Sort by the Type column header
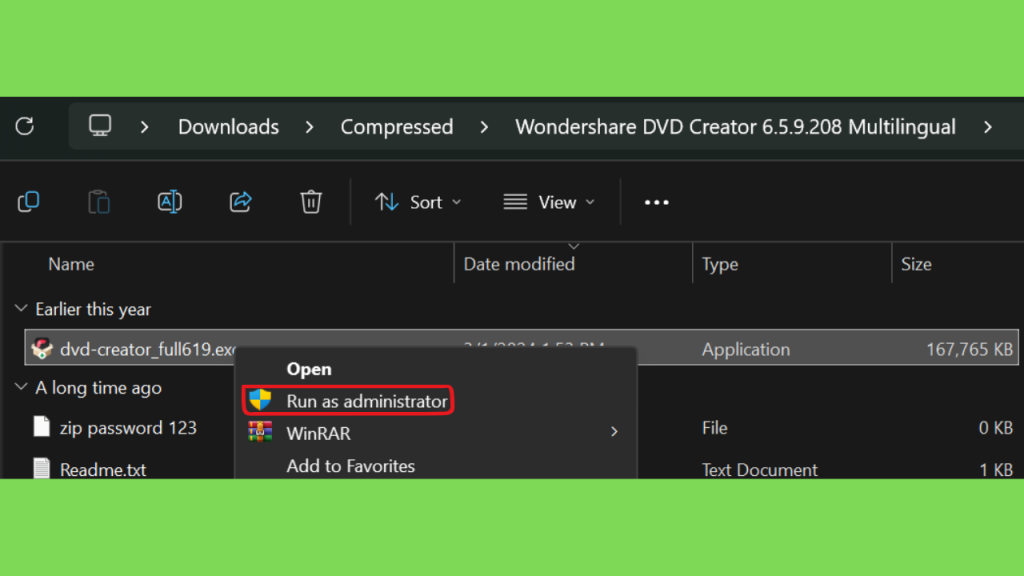The height and width of the screenshot is (576, 1024). point(720,264)
